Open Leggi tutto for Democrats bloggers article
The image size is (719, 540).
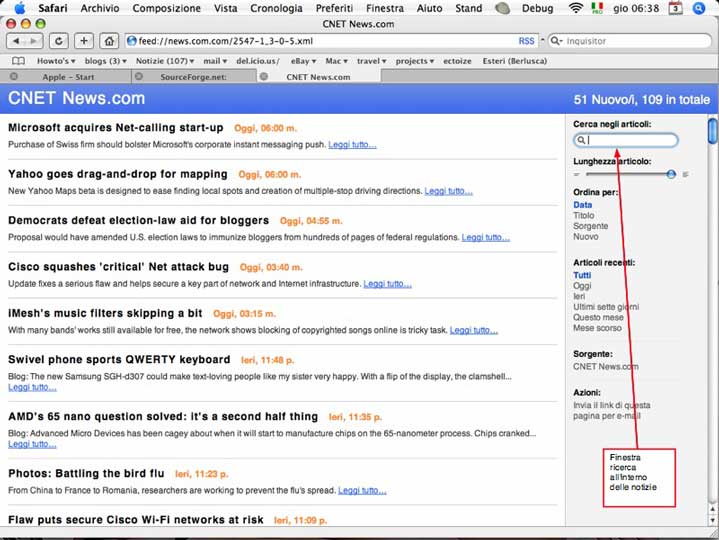[x=486, y=237]
